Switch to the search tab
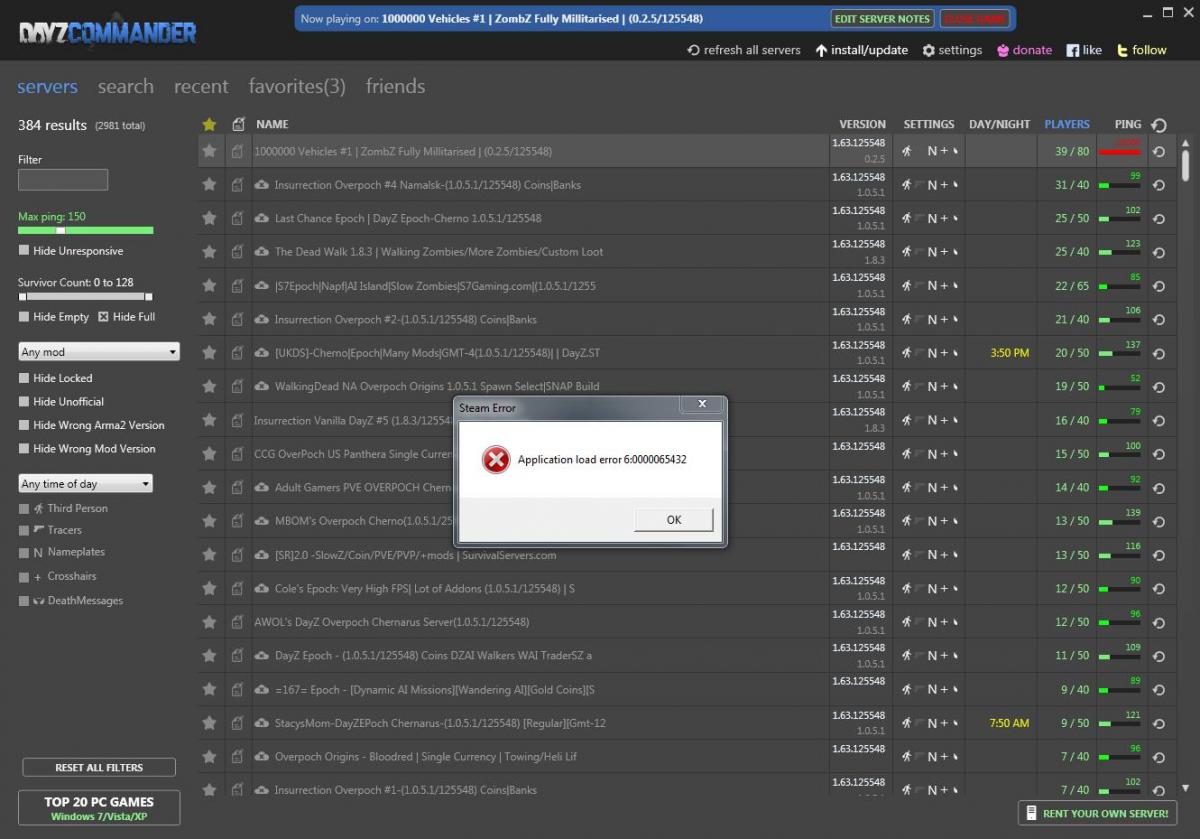The image size is (1200, 839). (x=125, y=87)
